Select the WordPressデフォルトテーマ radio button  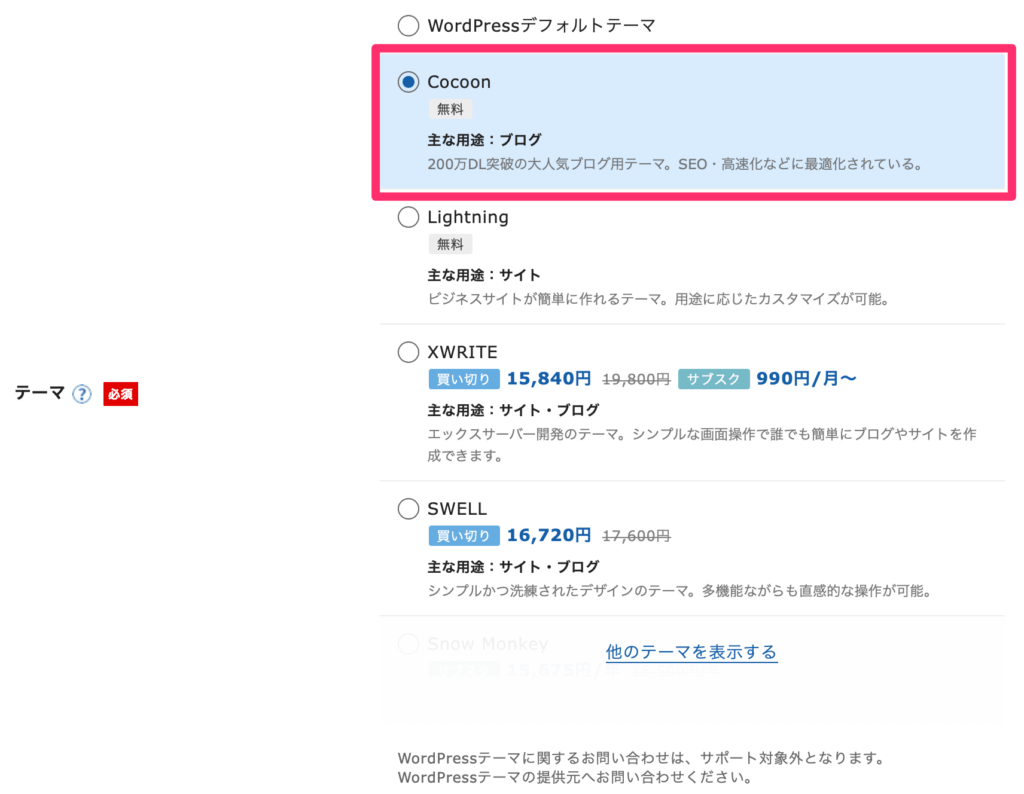(x=408, y=25)
